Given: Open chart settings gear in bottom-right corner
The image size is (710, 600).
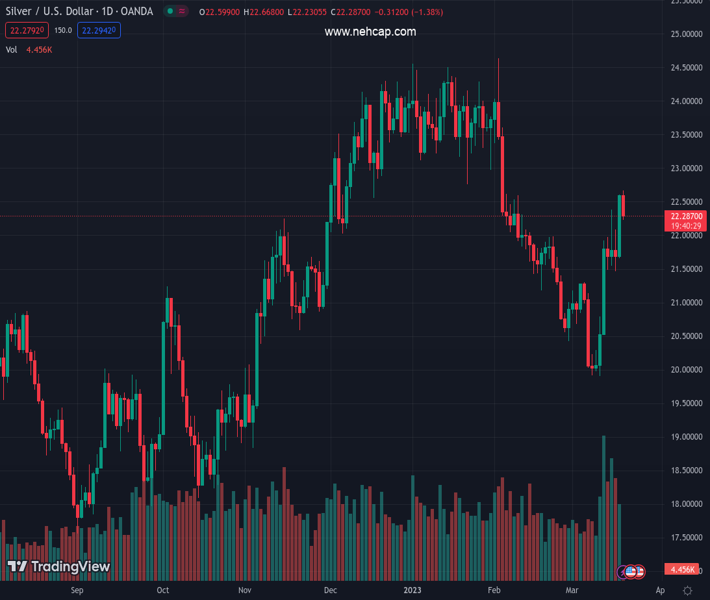Looking at the screenshot, I should 687,591.
